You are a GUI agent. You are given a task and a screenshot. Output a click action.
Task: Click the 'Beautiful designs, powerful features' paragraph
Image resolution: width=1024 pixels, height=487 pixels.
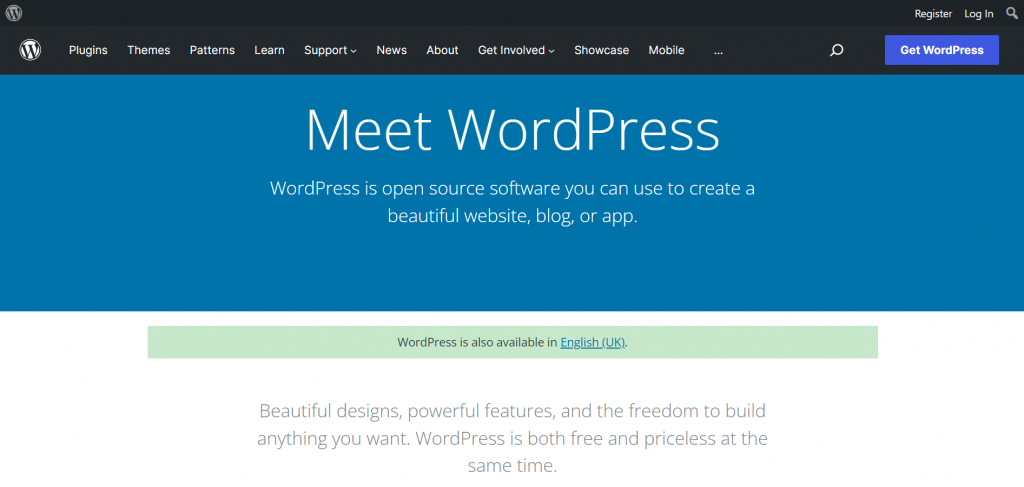point(513,438)
